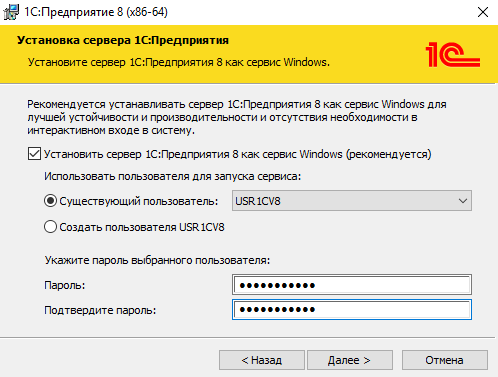498x377 pixels.
Task: Focus the Пароль password field
Action: (352, 285)
